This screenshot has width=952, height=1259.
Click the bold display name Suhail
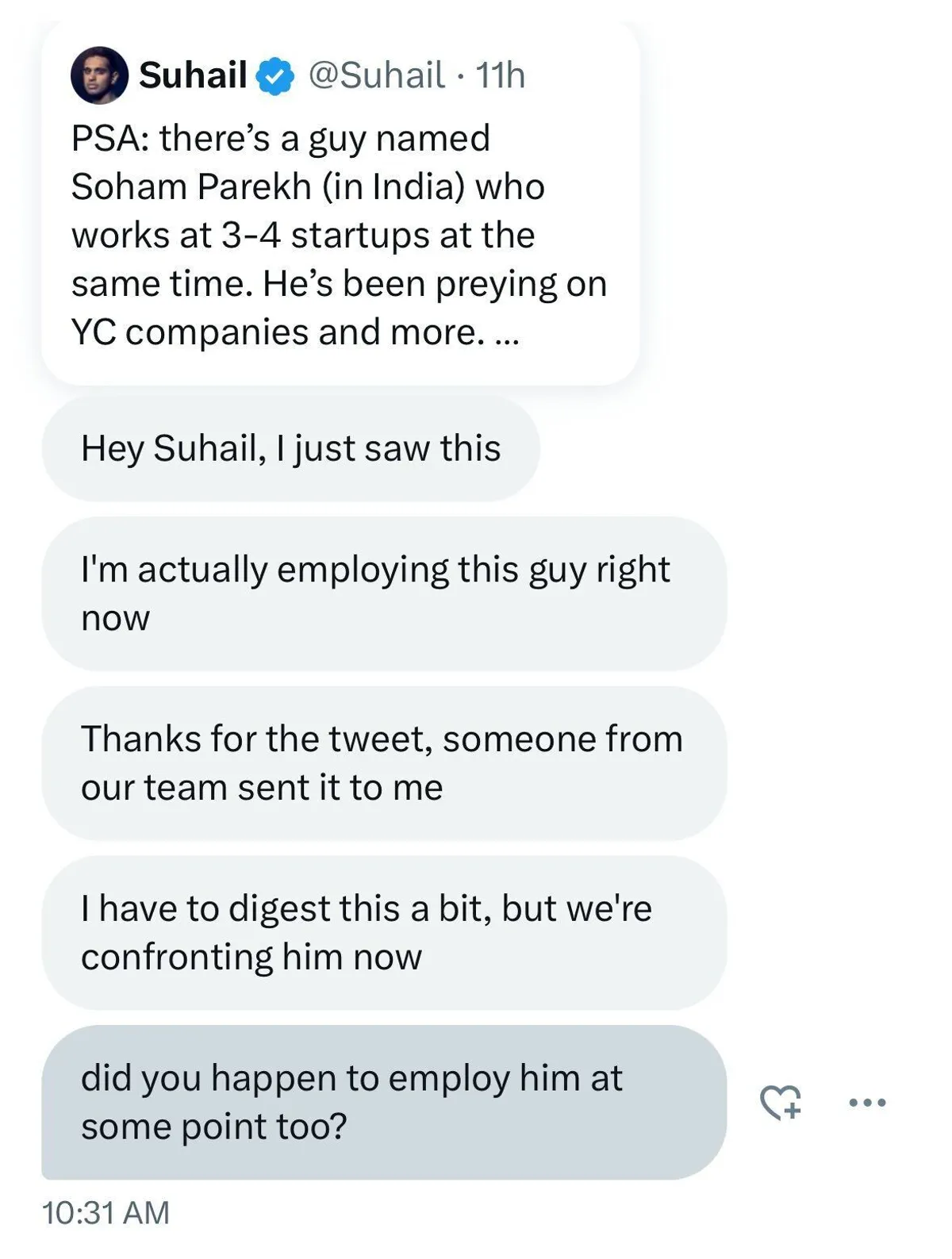coord(193,75)
